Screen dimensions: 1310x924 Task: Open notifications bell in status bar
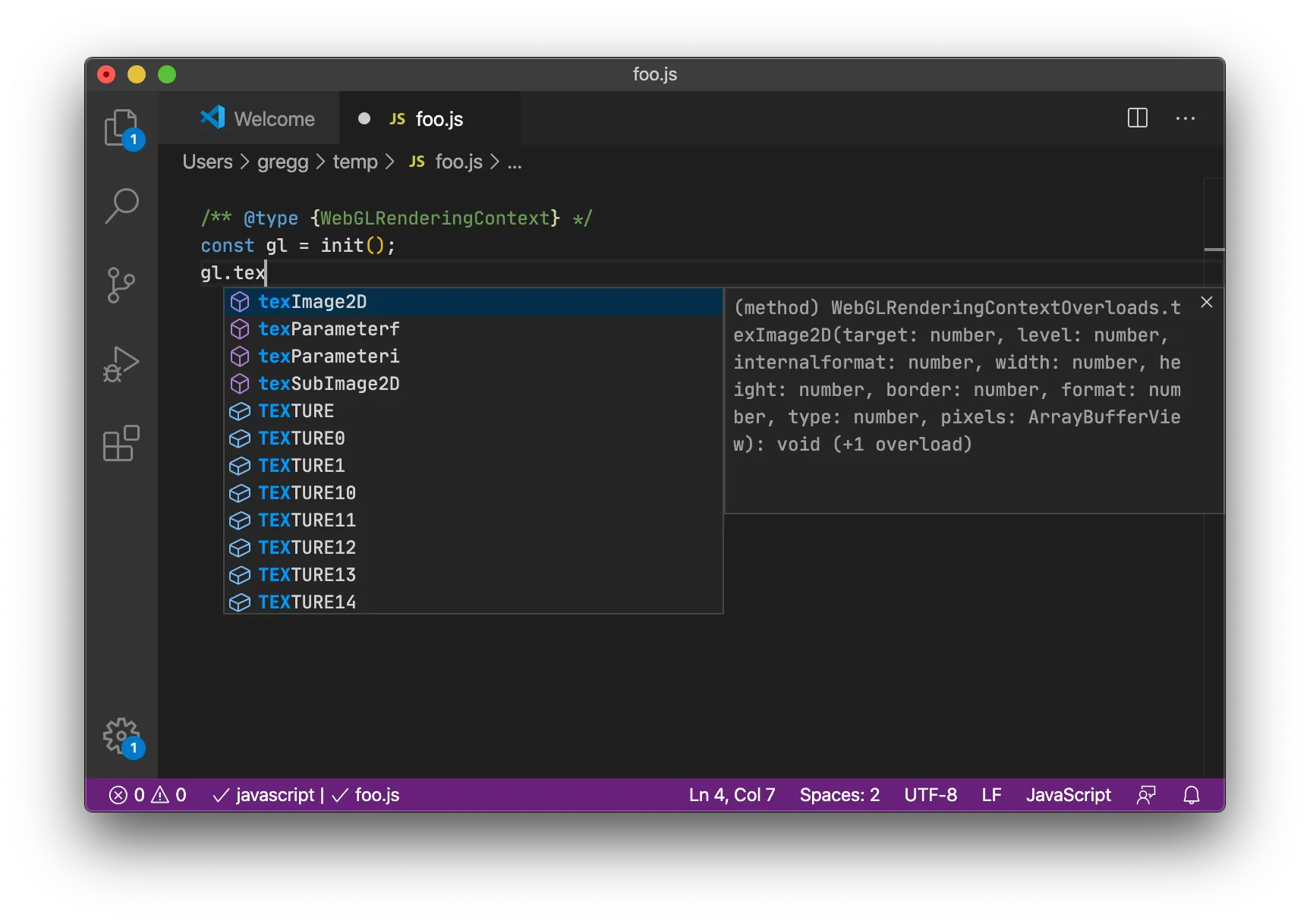click(x=1192, y=795)
